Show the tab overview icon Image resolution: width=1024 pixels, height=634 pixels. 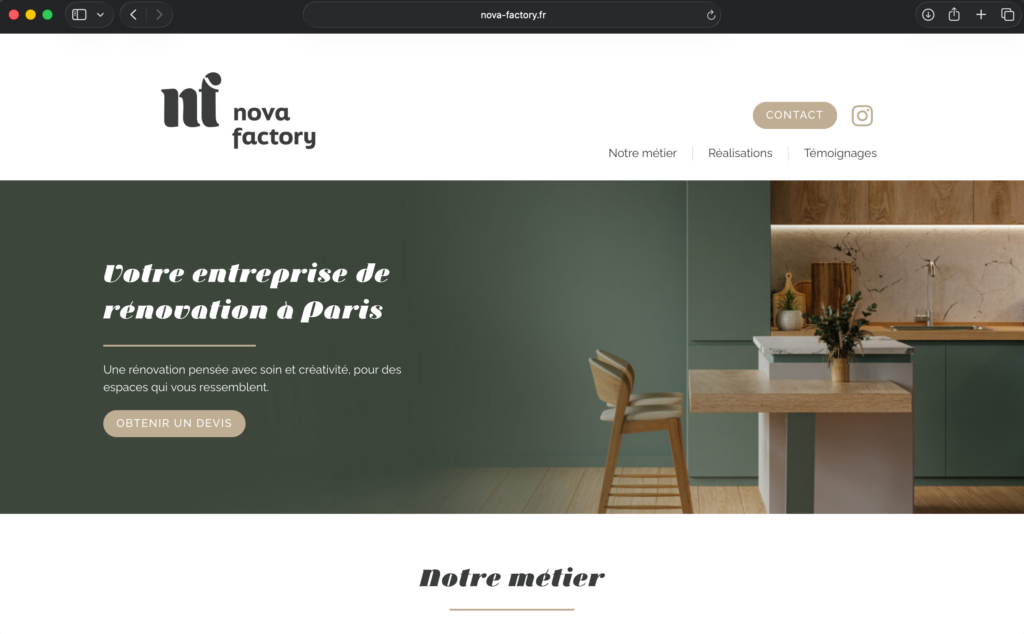pos(1008,14)
